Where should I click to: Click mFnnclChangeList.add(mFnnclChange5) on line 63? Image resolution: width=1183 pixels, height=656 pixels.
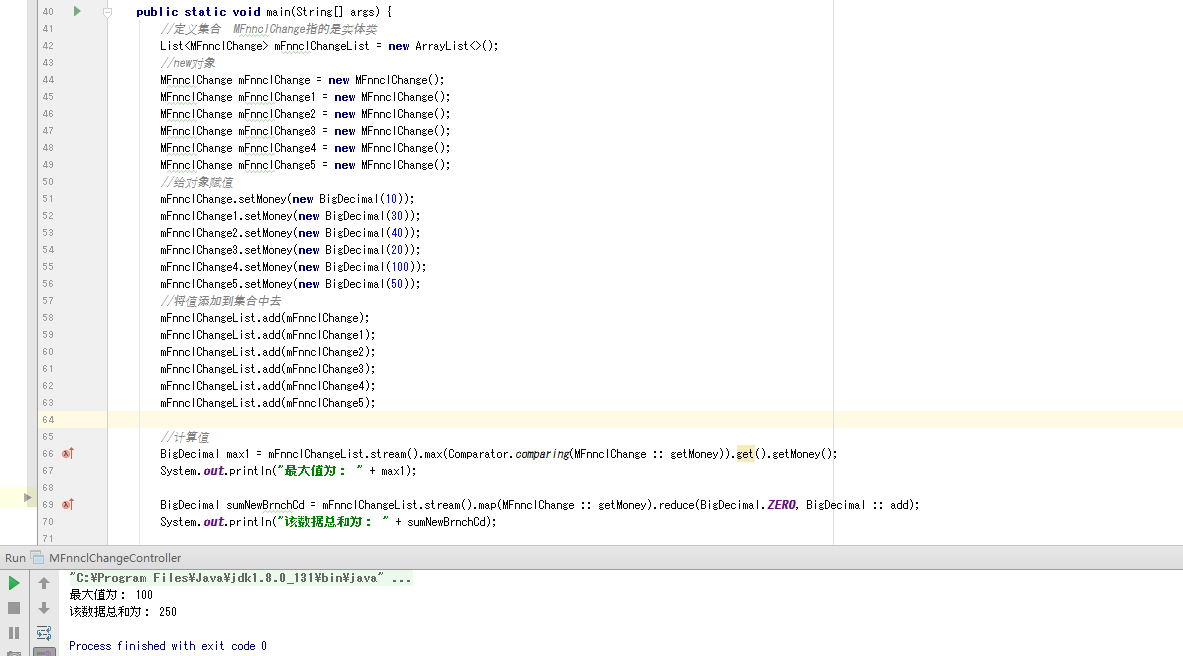pyautogui.click(x=267, y=403)
